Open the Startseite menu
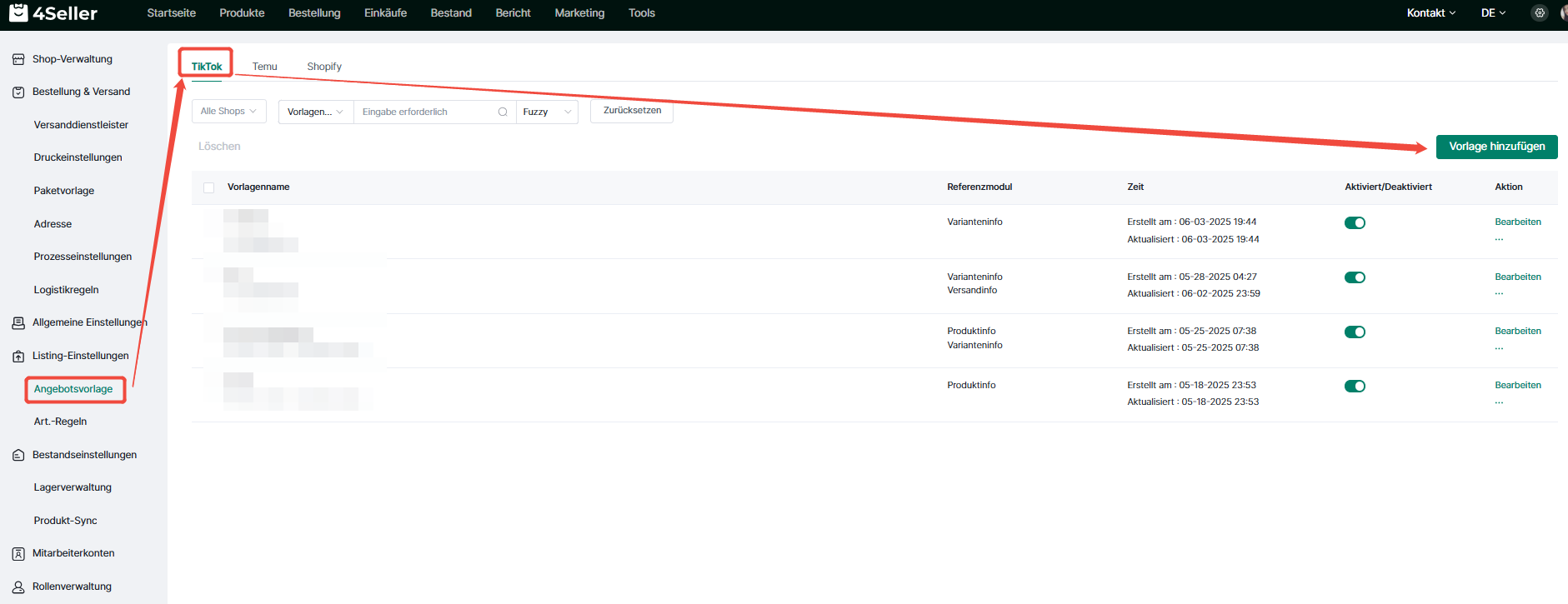1568x604 pixels. coord(172,12)
